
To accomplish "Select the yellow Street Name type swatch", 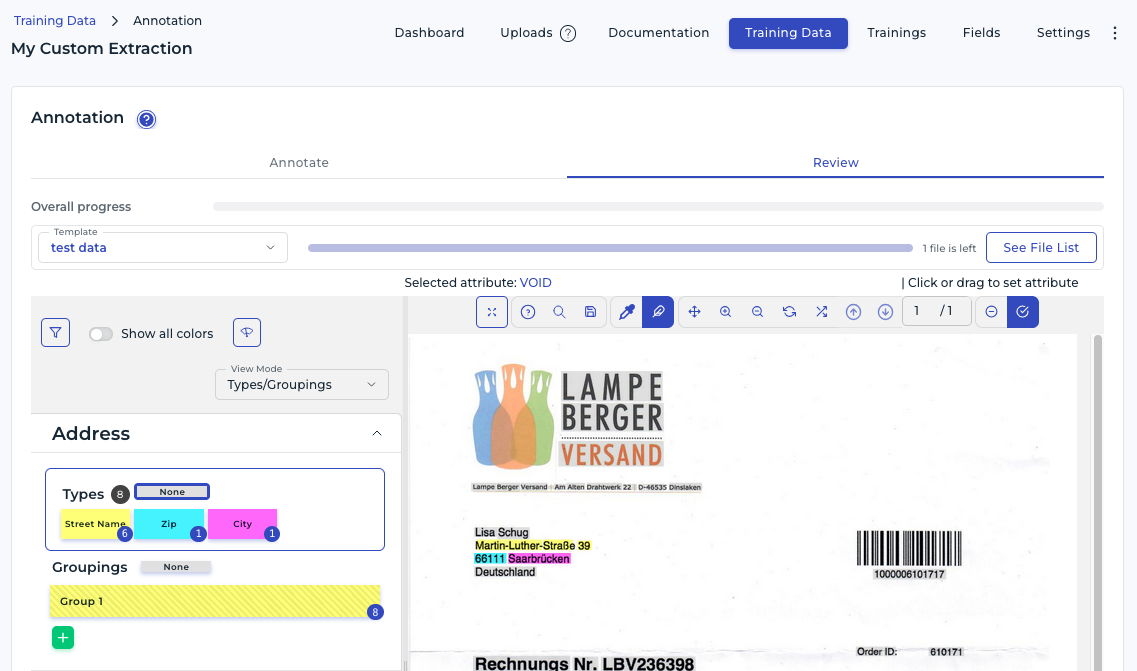I will coord(95,524).
